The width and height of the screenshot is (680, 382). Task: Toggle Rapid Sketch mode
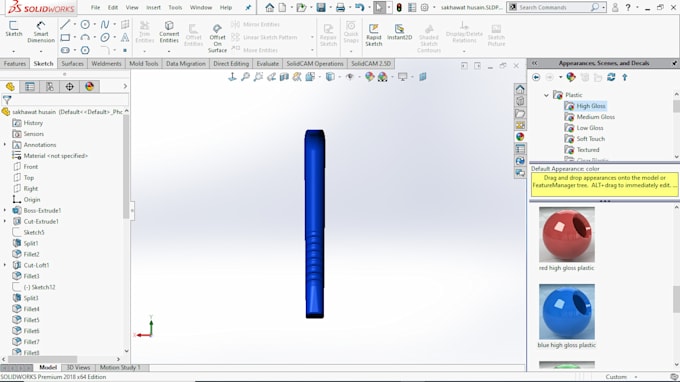pos(373,35)
